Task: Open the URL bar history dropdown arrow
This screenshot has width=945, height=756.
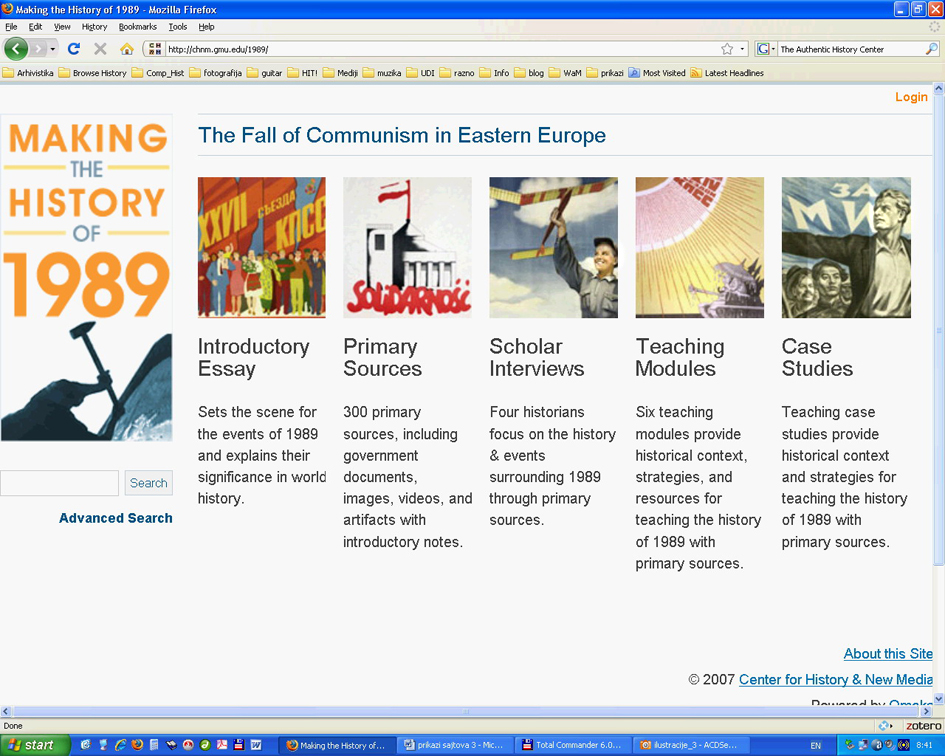Action: tap(742, 49)
